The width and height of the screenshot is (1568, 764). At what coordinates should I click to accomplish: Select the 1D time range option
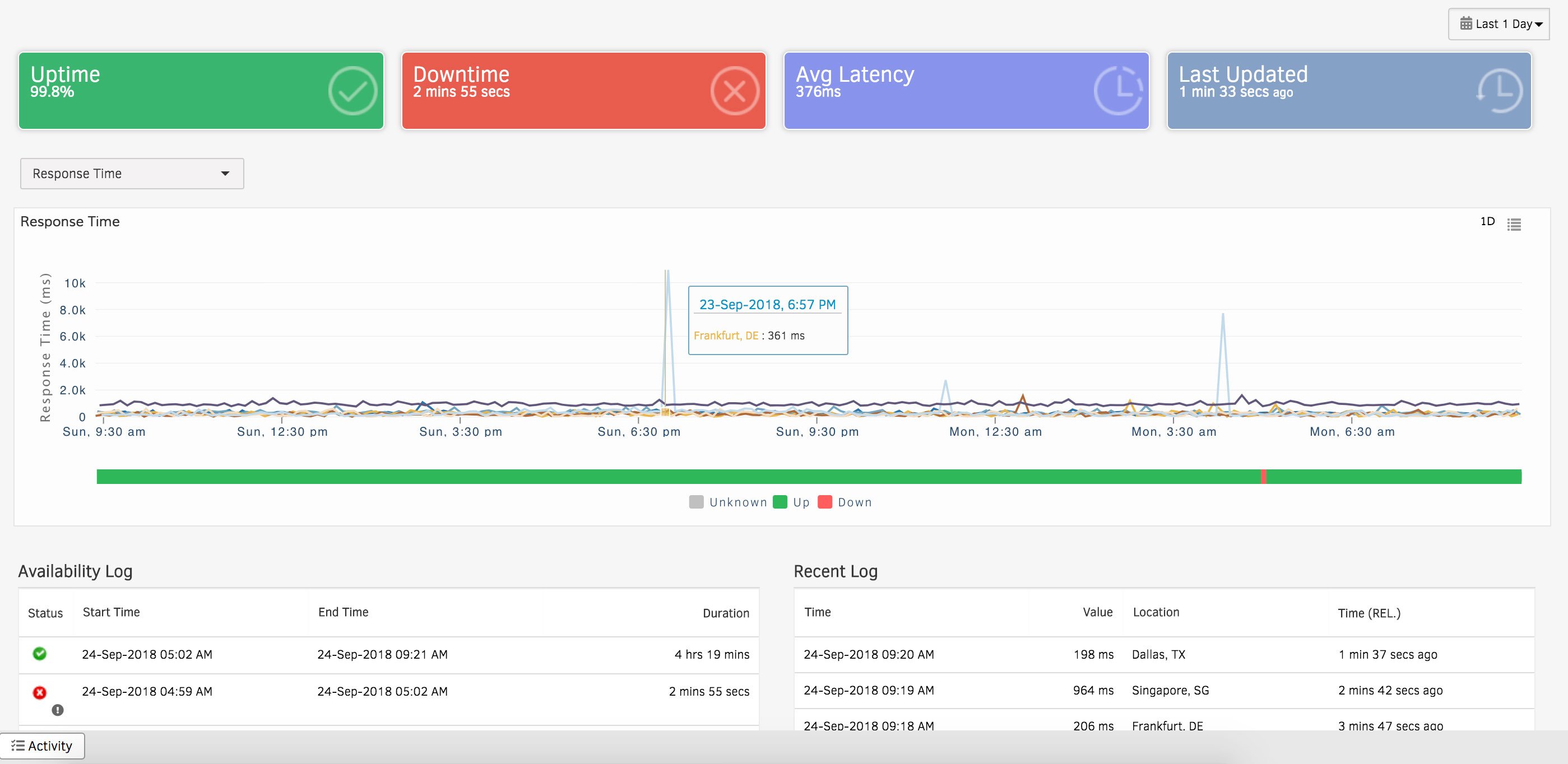pos(1487,221)
